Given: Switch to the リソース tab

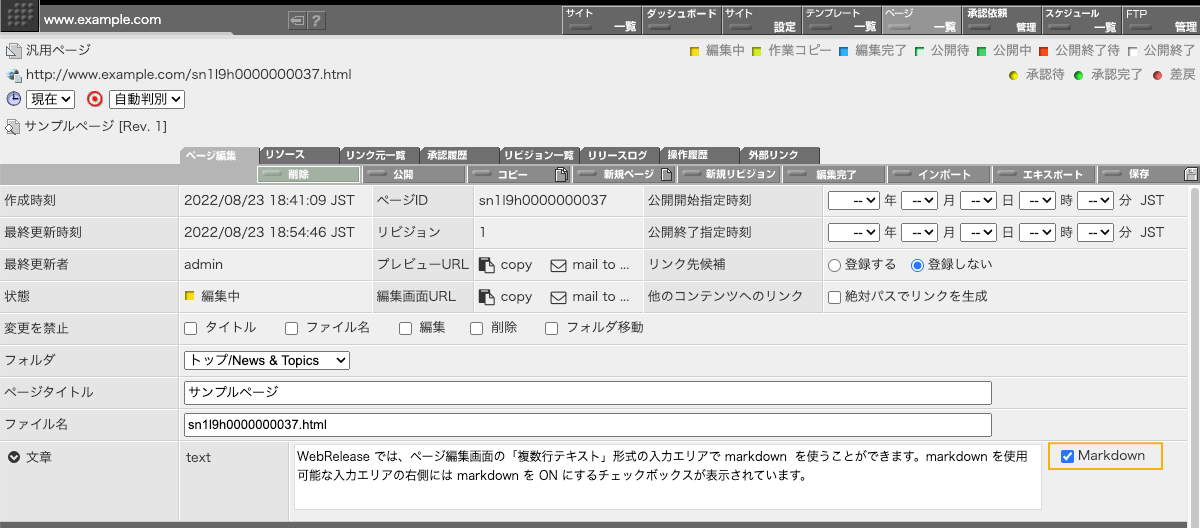Looking at the screenshot, I should tap(299, 155).
